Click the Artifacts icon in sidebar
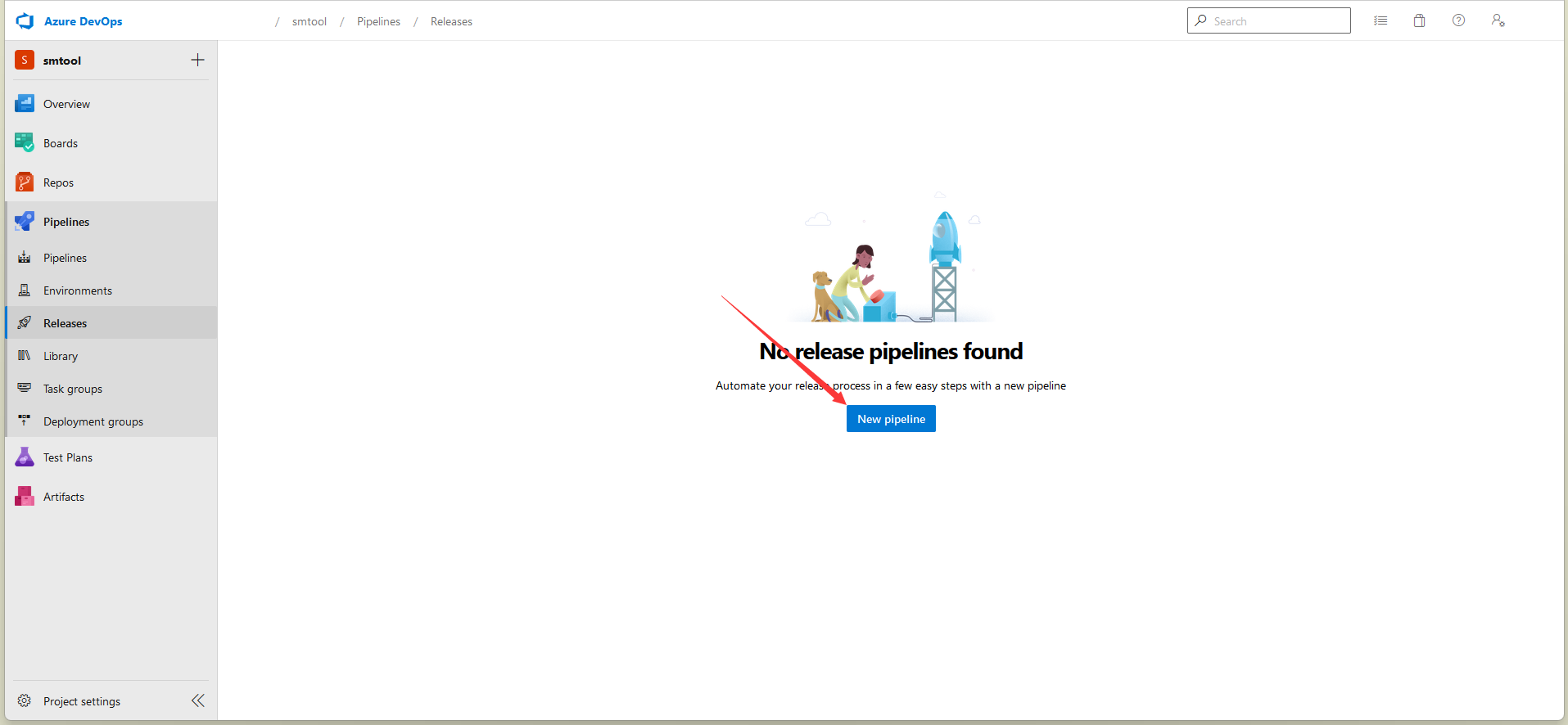 pos(25,497)
